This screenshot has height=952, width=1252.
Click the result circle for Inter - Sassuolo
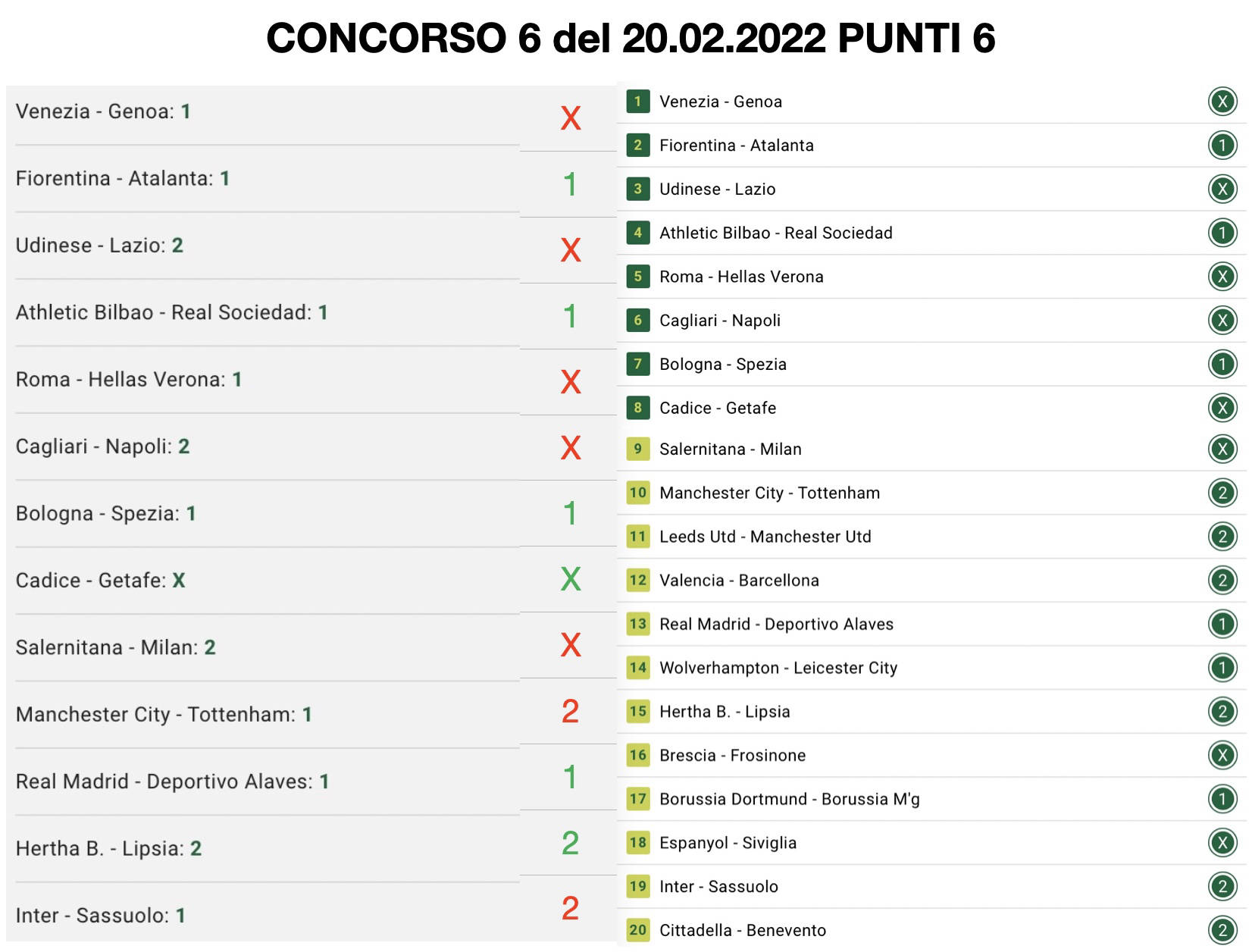click(1222, 886)
